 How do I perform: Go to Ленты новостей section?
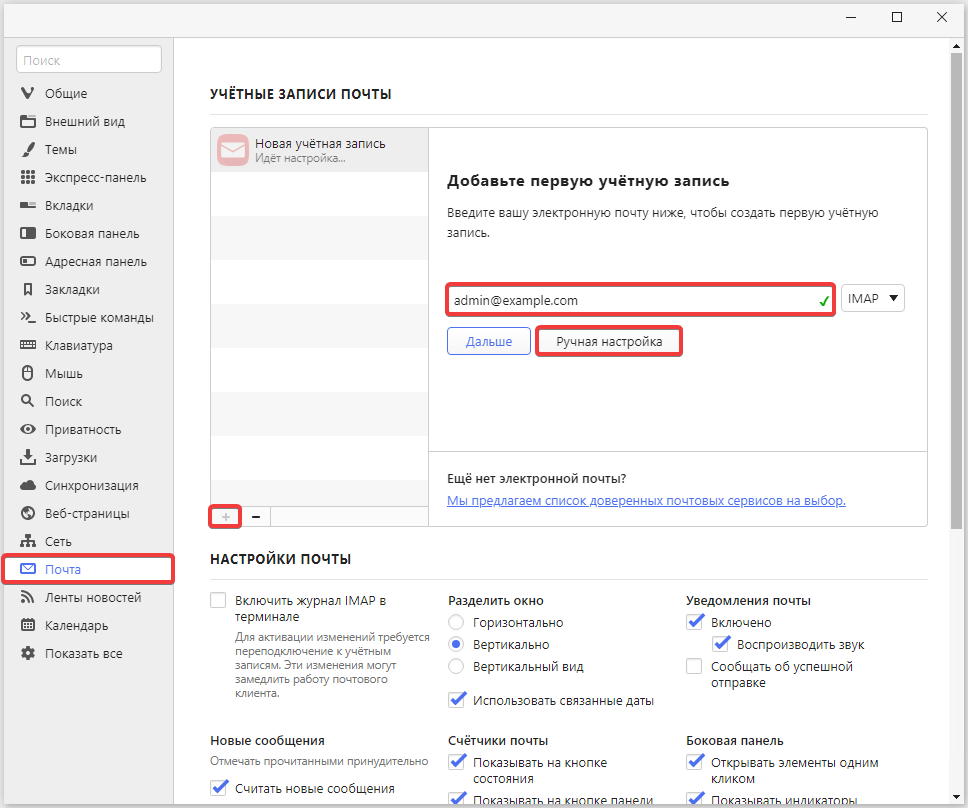click(92, 598)
